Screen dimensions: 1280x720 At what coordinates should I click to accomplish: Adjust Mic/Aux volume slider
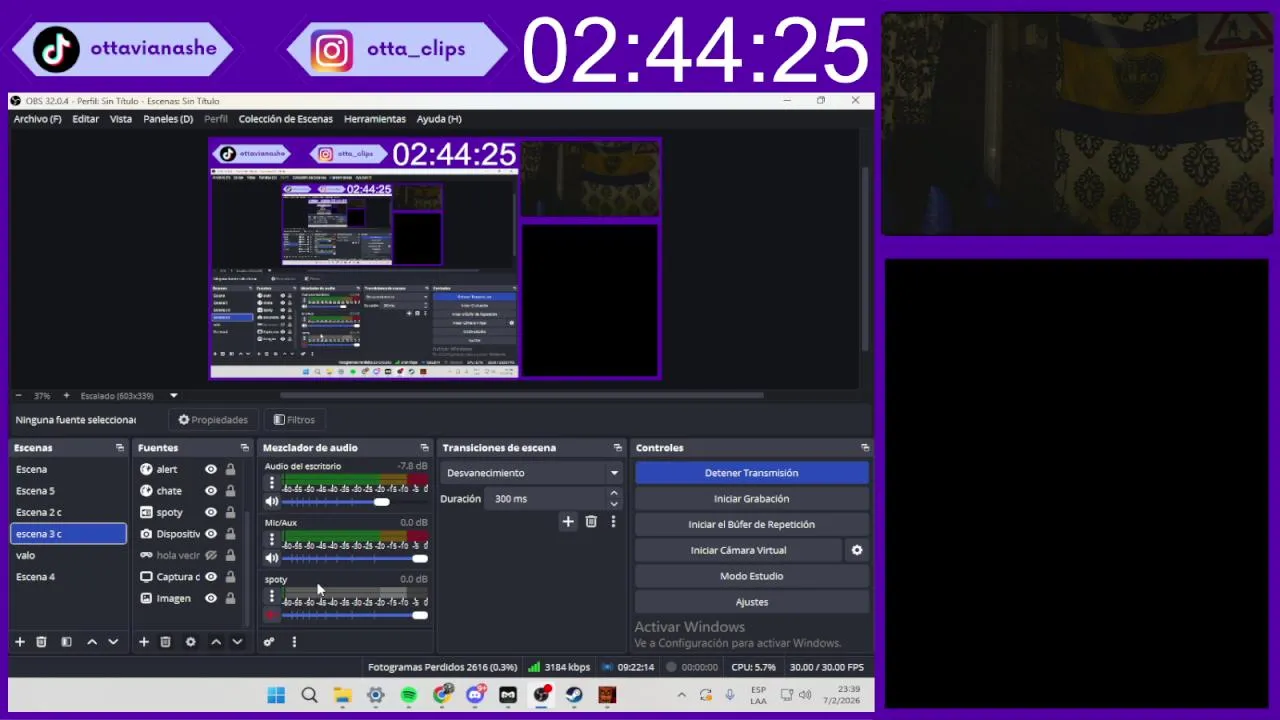[356, 558]
